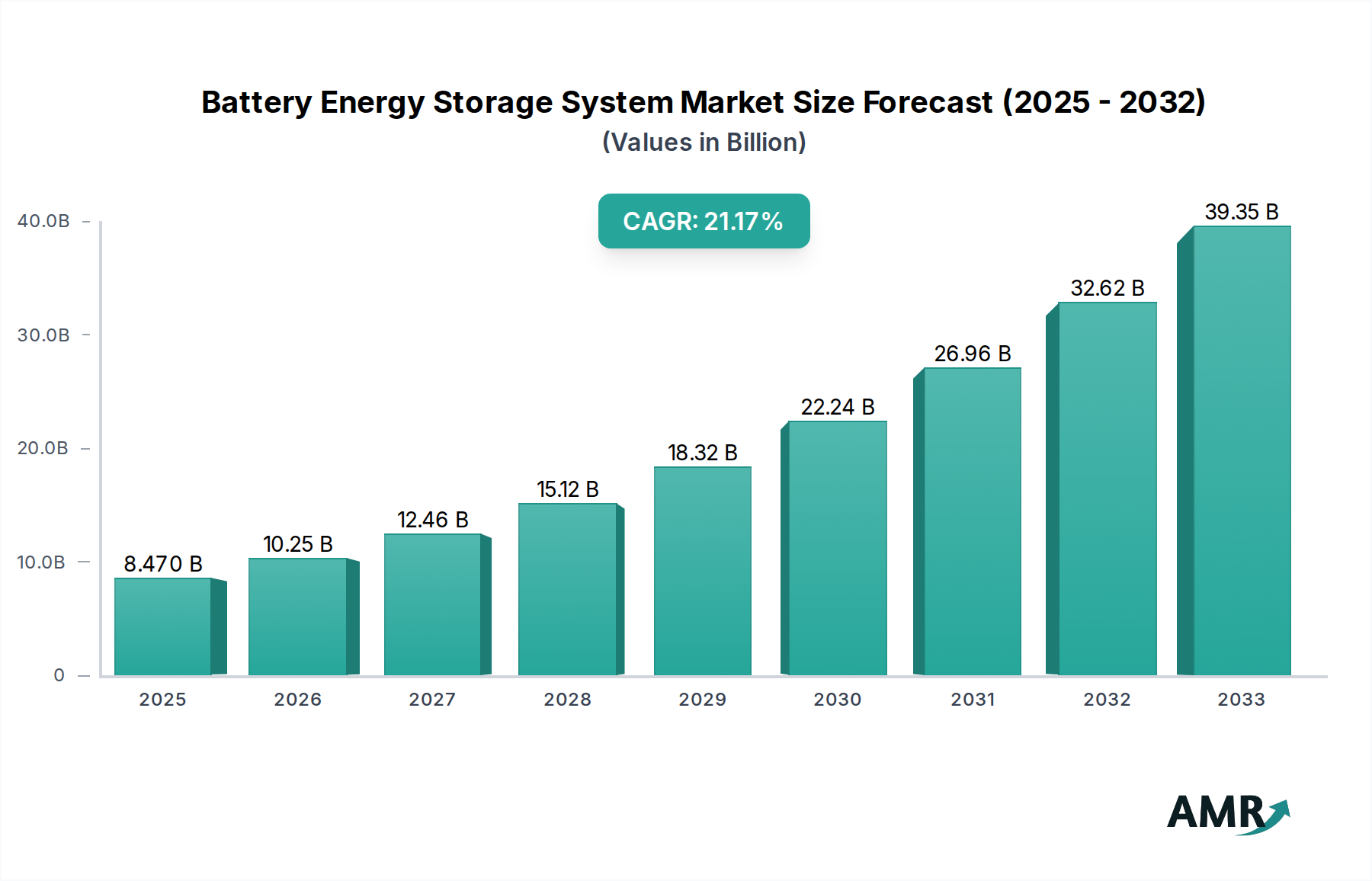Click the 26.96 B label above 2031 bar
Image resolution: width=1372 pixels, height=881 pixels.
pyautogui.click(x=973, y=352)
